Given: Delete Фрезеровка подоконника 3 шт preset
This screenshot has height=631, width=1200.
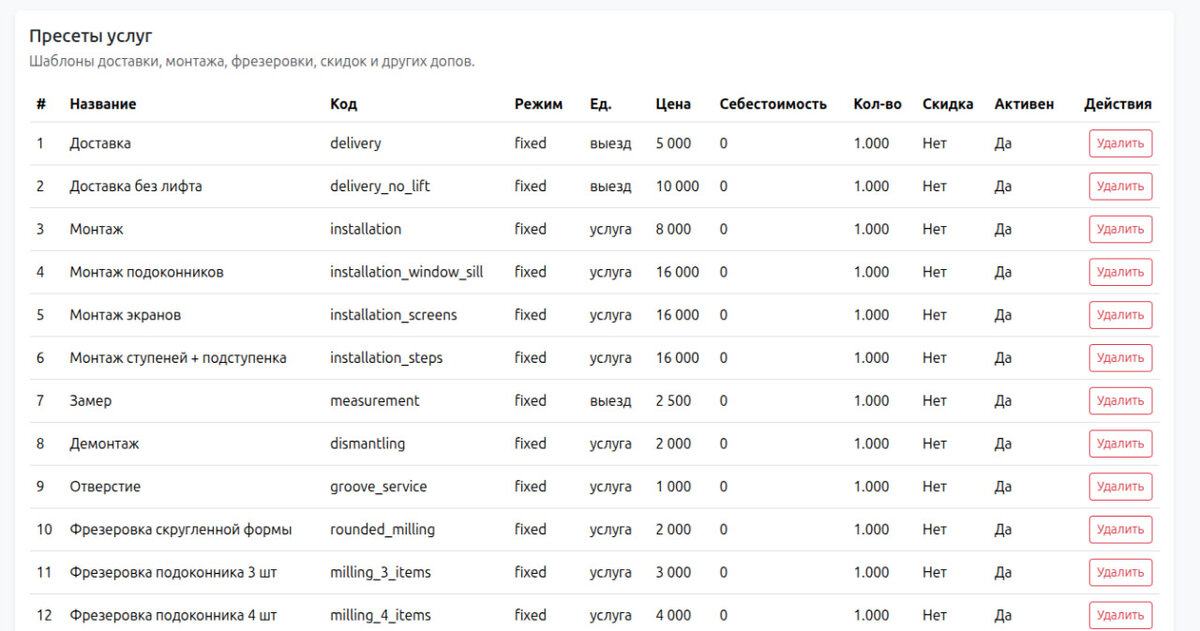Looking at the screenshot, I should pos(1120,573).
